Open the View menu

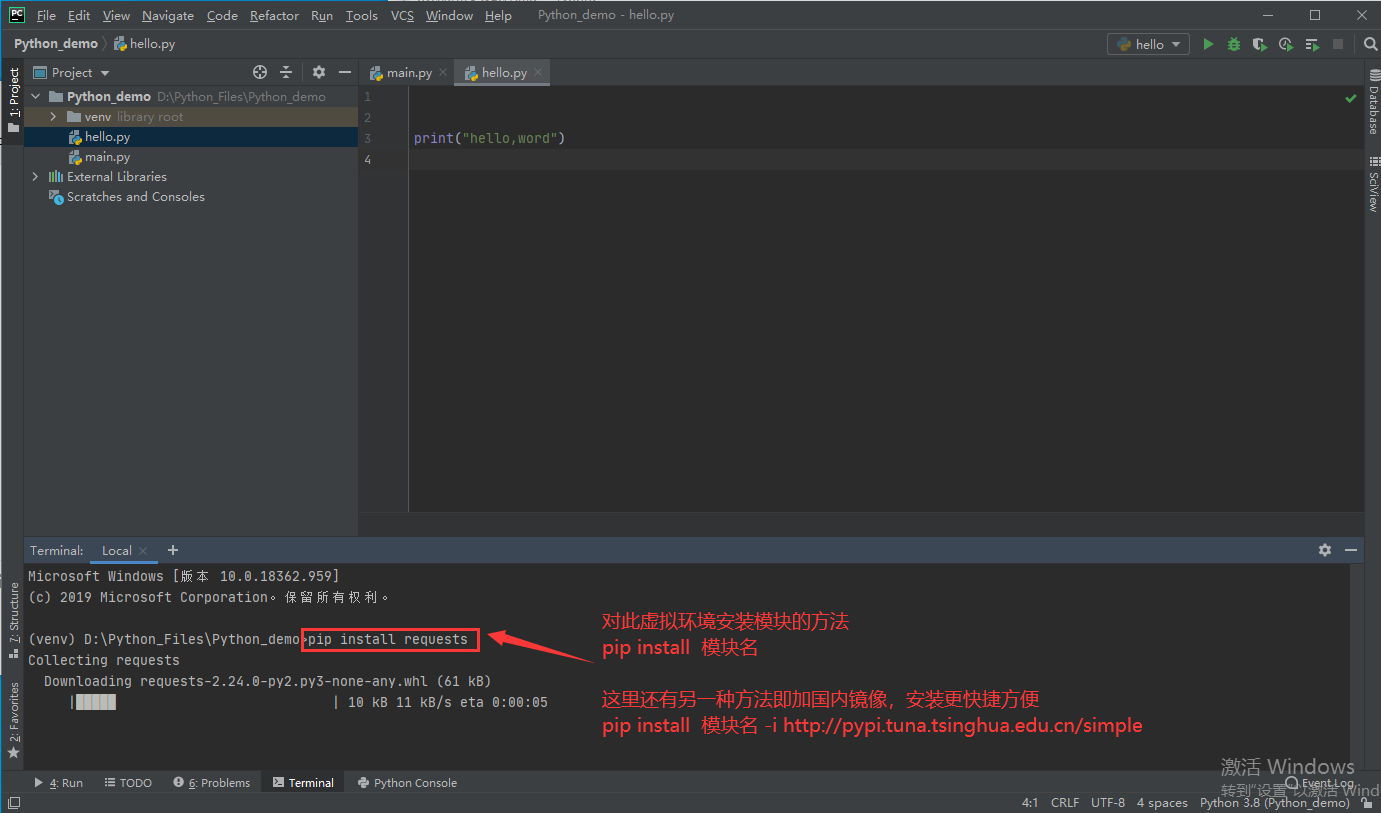(x=116, y=15)
